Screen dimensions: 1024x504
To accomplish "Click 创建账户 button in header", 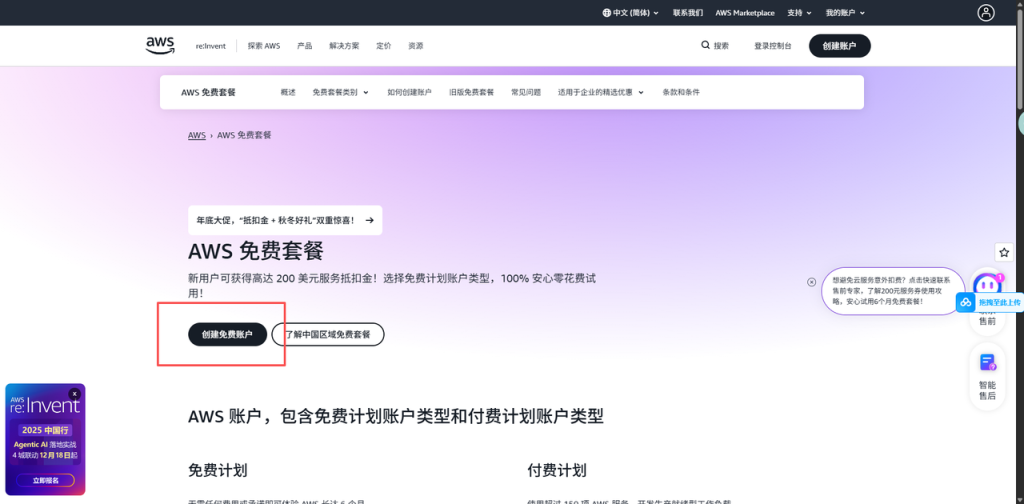I will 839,46.
